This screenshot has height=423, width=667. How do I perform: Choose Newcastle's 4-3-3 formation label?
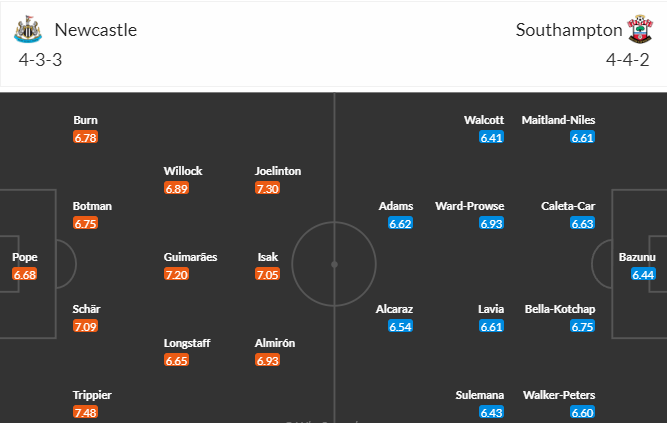tap(40, 60)
